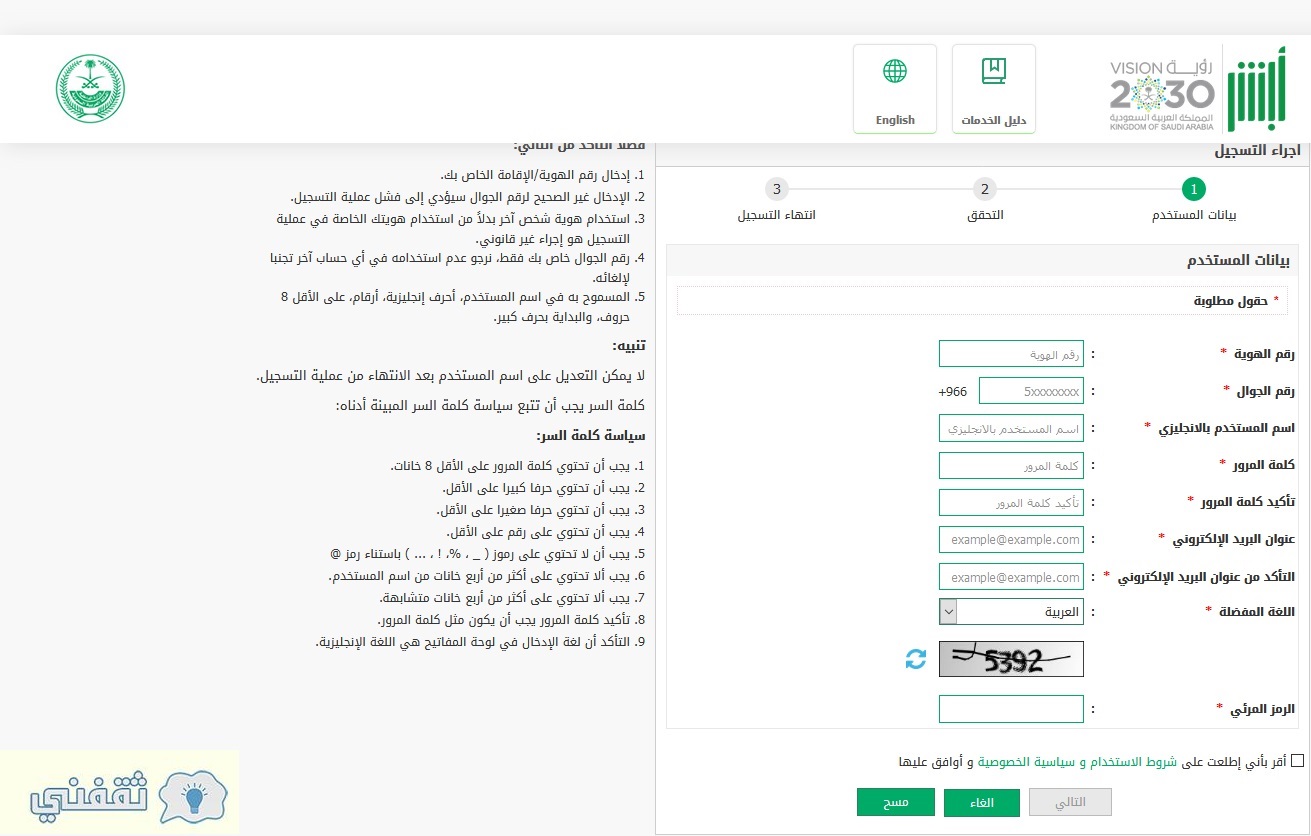Click the captcha refresh arrows icon
The image size is (1311, 836).
click(915, 659)
